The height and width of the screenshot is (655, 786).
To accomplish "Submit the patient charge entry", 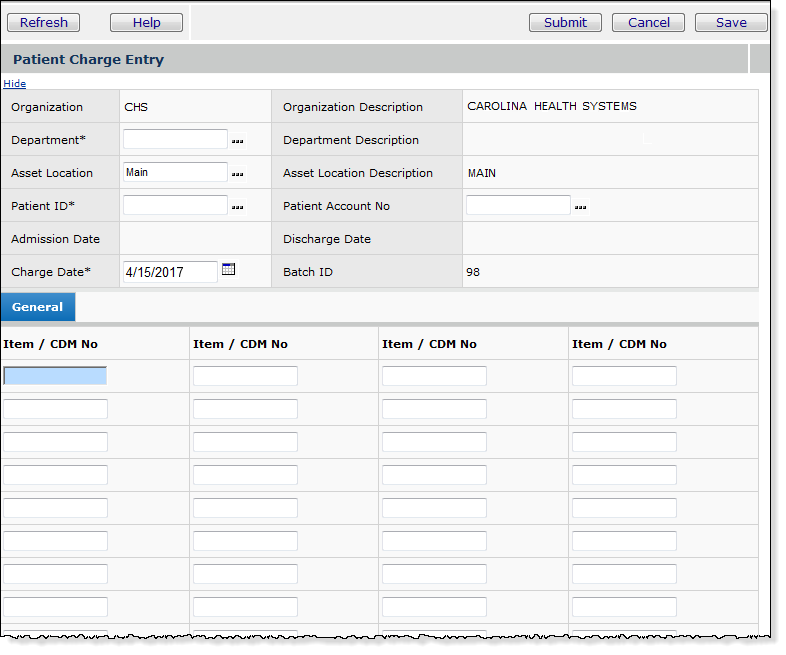I will (565, 23).
